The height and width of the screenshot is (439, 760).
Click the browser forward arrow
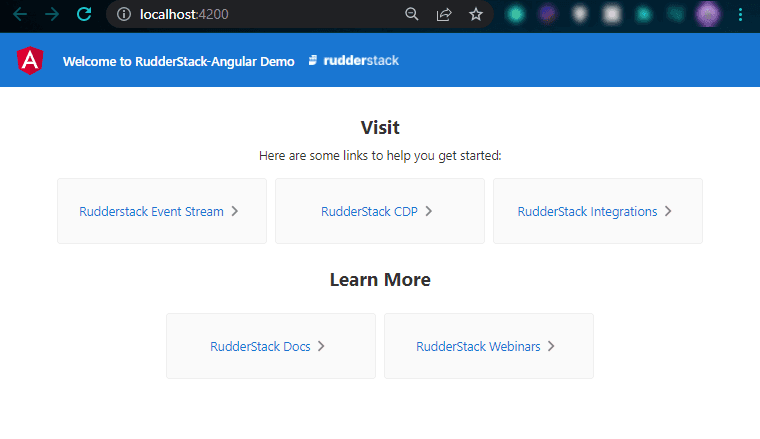coord(52,15)
